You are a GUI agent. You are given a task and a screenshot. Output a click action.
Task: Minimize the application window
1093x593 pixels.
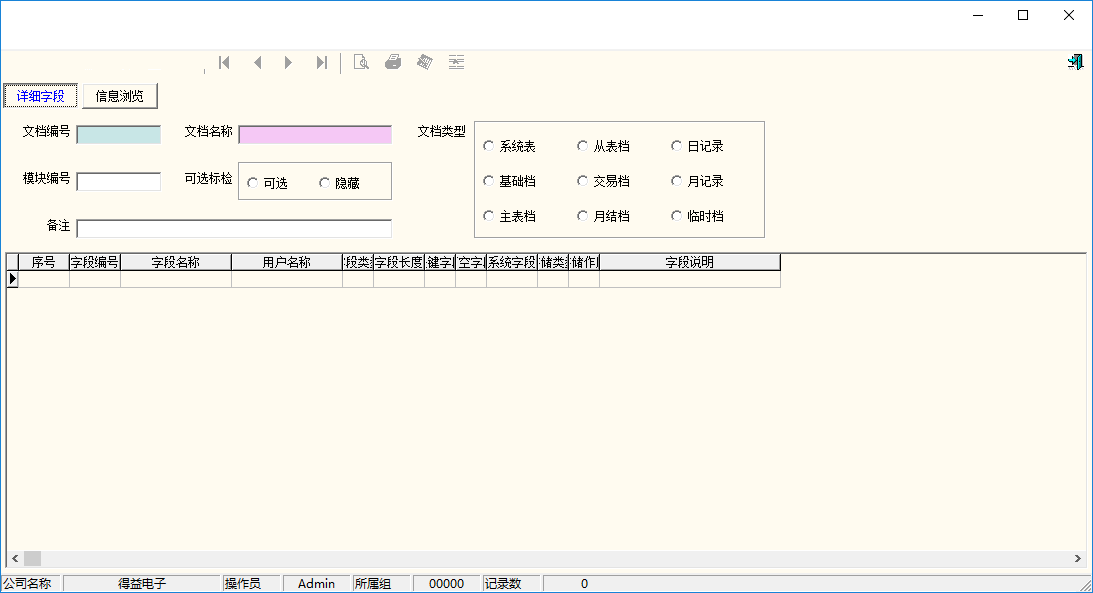[978, 15]
